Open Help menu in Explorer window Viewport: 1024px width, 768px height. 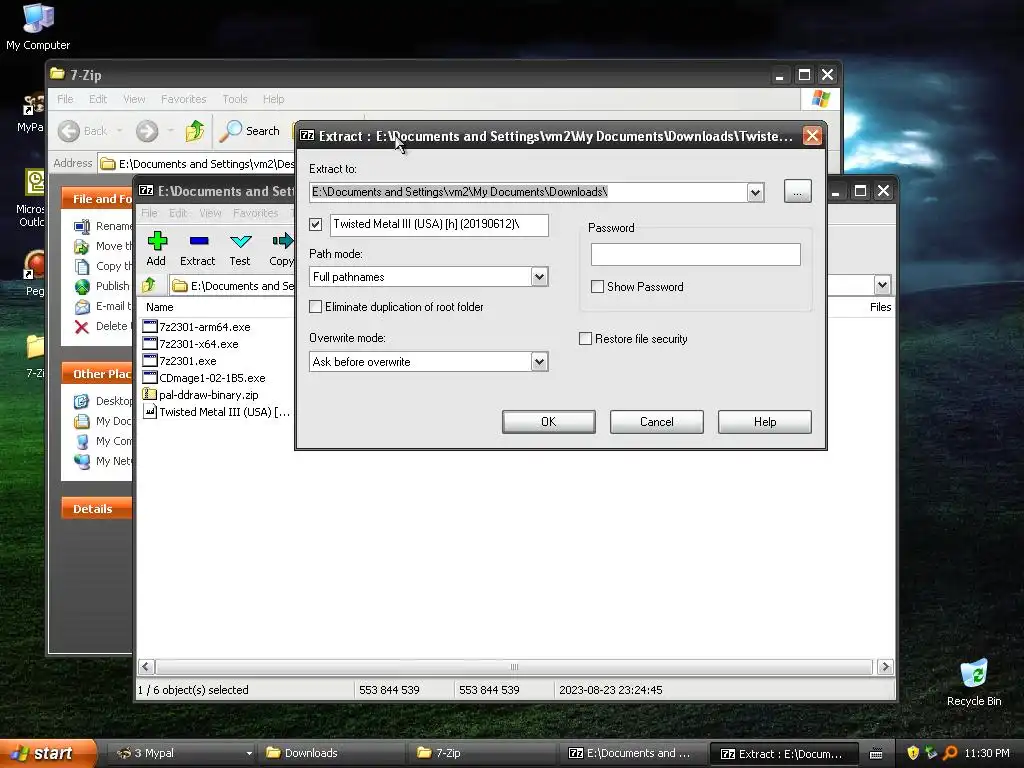click(x=274, y=99)
